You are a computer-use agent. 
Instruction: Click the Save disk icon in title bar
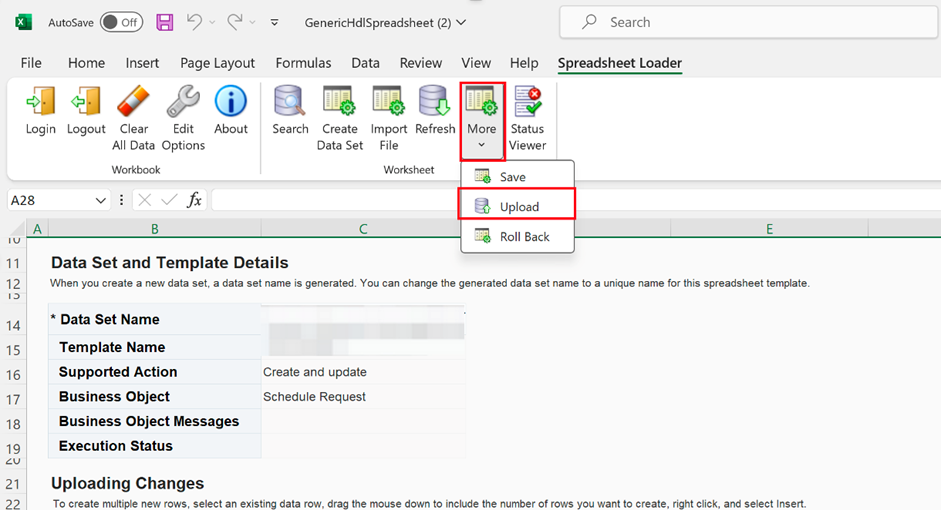tap(165, 22)
